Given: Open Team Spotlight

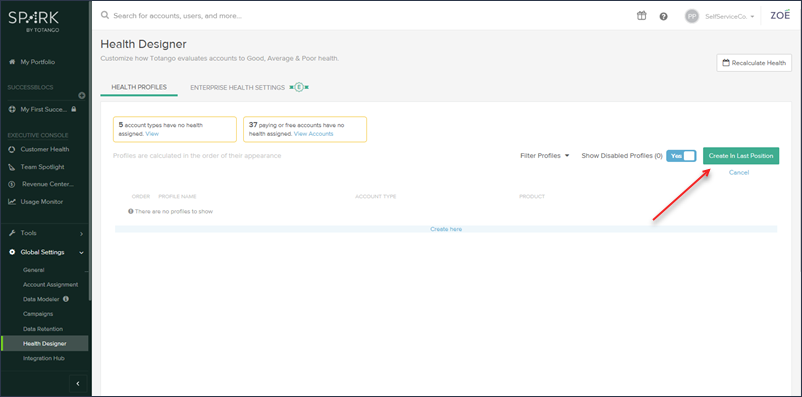Looking at the screenshot, I should click(42, 167).
